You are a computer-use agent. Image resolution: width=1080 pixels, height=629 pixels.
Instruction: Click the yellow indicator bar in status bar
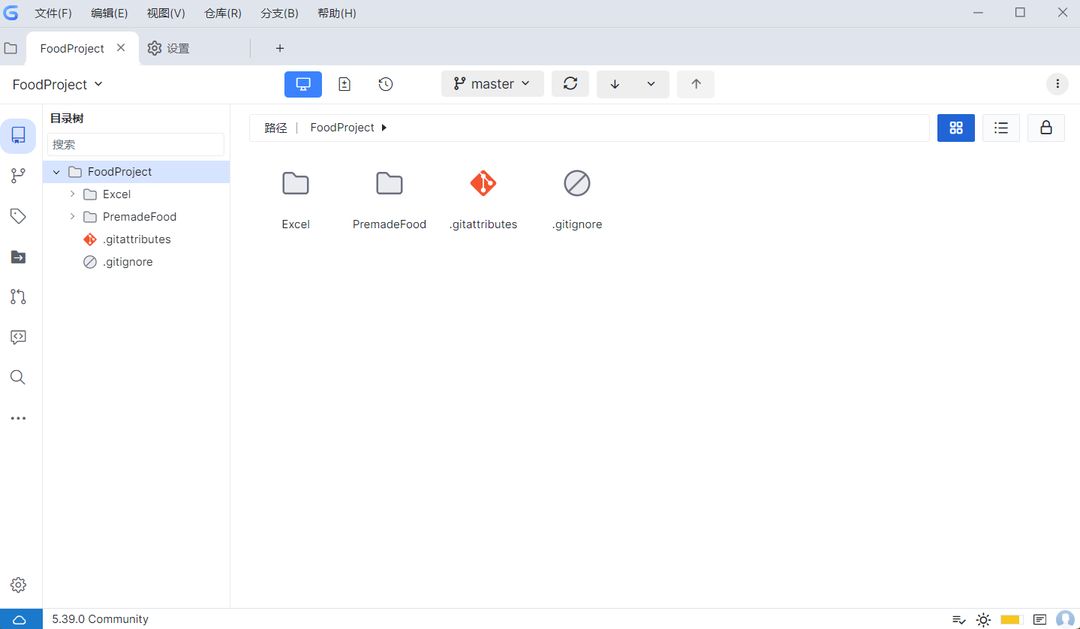click(x=1010, y=620)
